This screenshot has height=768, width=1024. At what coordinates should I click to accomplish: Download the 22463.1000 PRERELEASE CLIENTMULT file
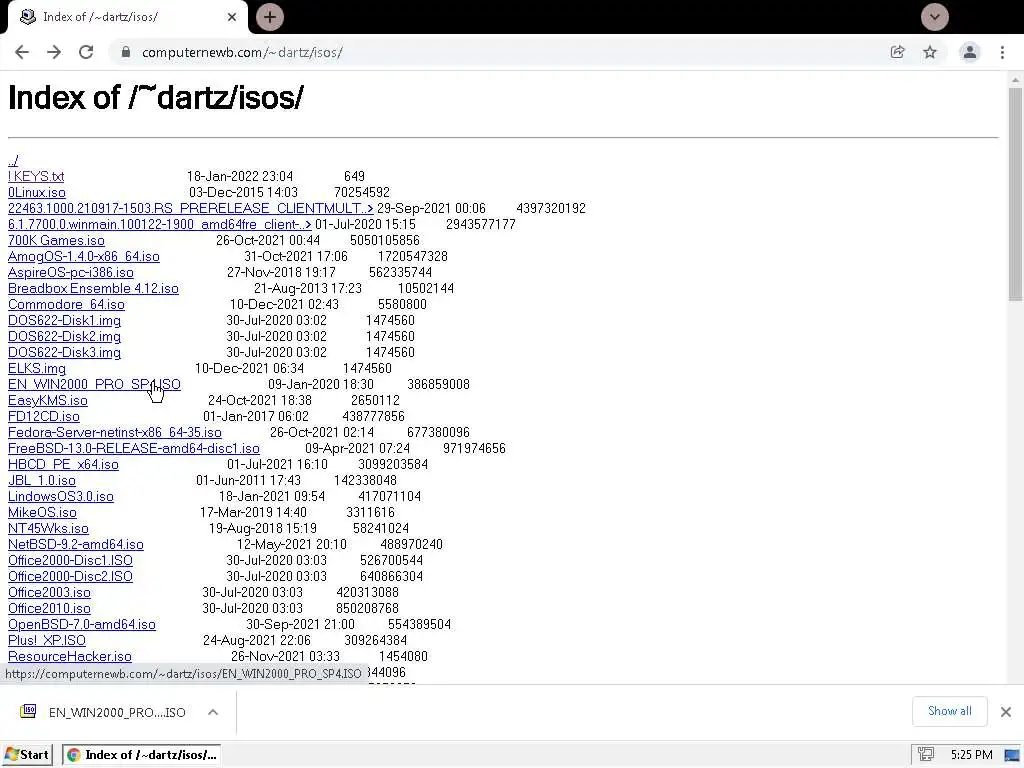tap(191, 208)
